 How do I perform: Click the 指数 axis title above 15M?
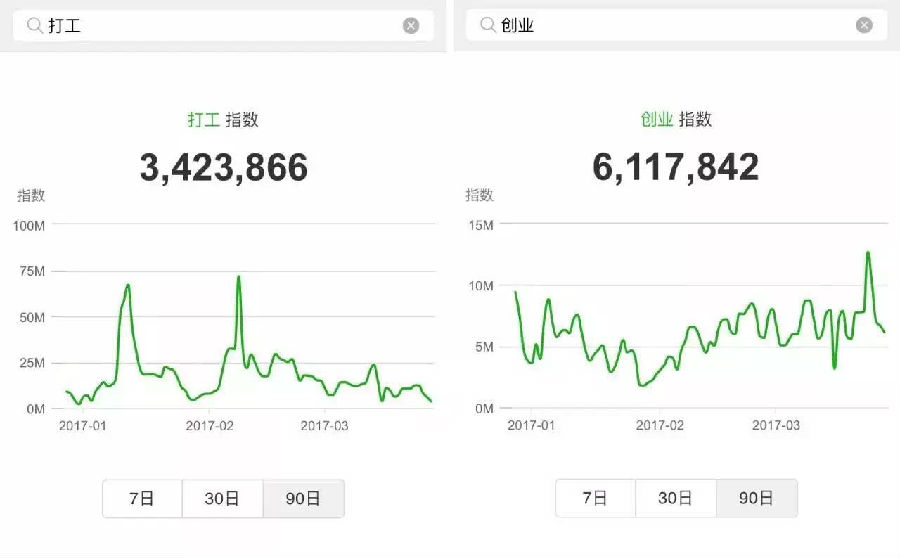pyautogui.click(x=479, y=195)
